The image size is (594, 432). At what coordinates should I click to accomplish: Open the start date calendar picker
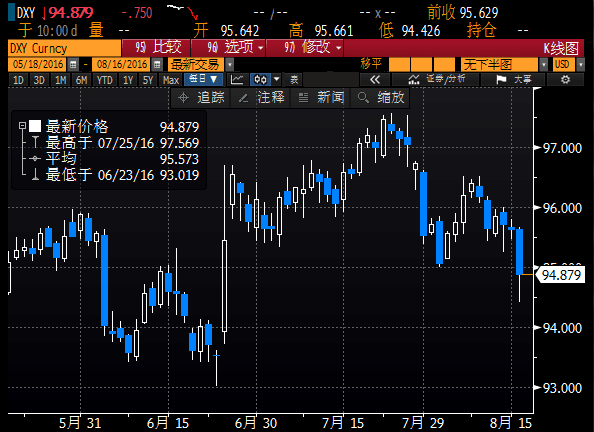[x=73, y=65]
